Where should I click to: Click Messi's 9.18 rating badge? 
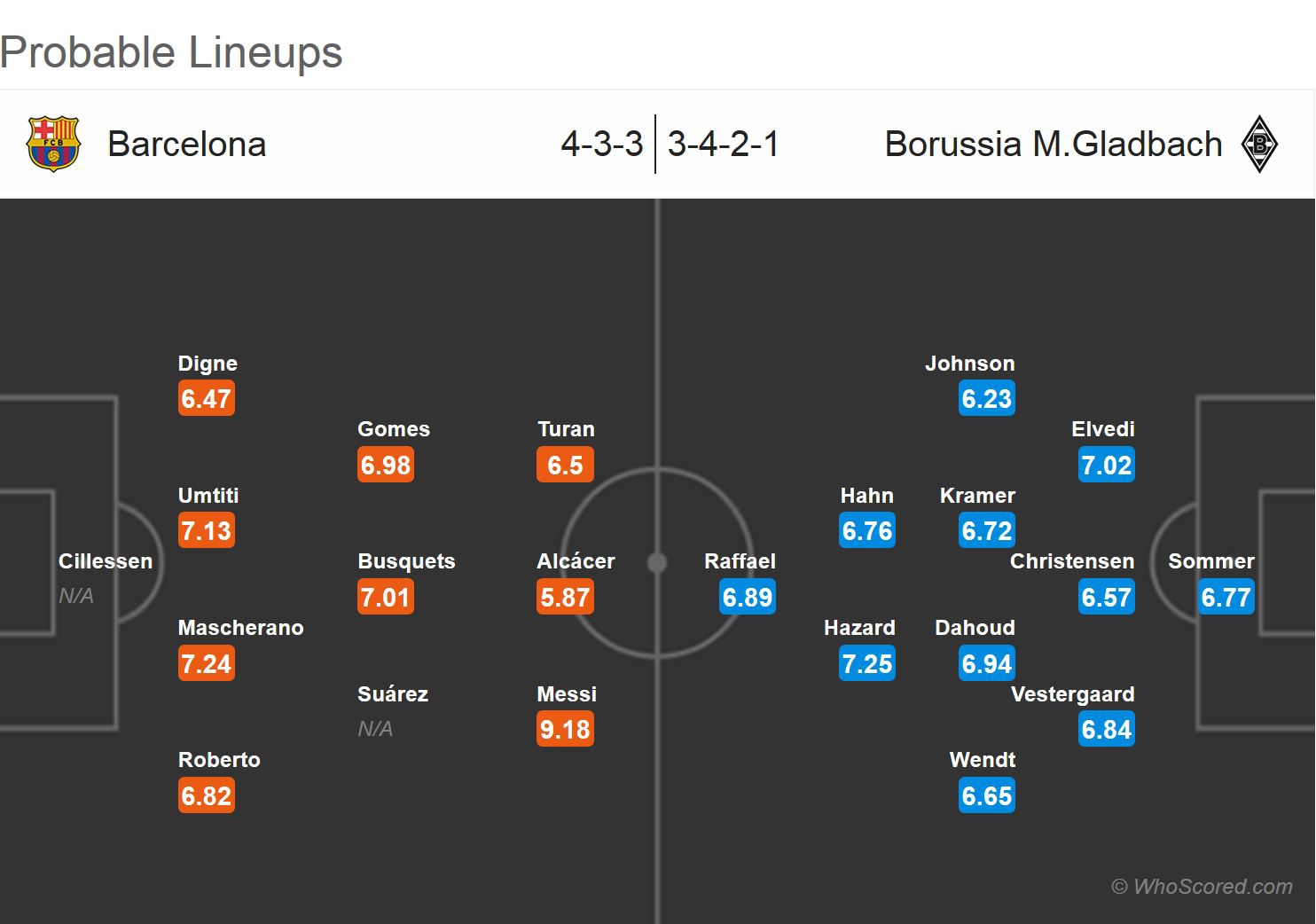565,730
